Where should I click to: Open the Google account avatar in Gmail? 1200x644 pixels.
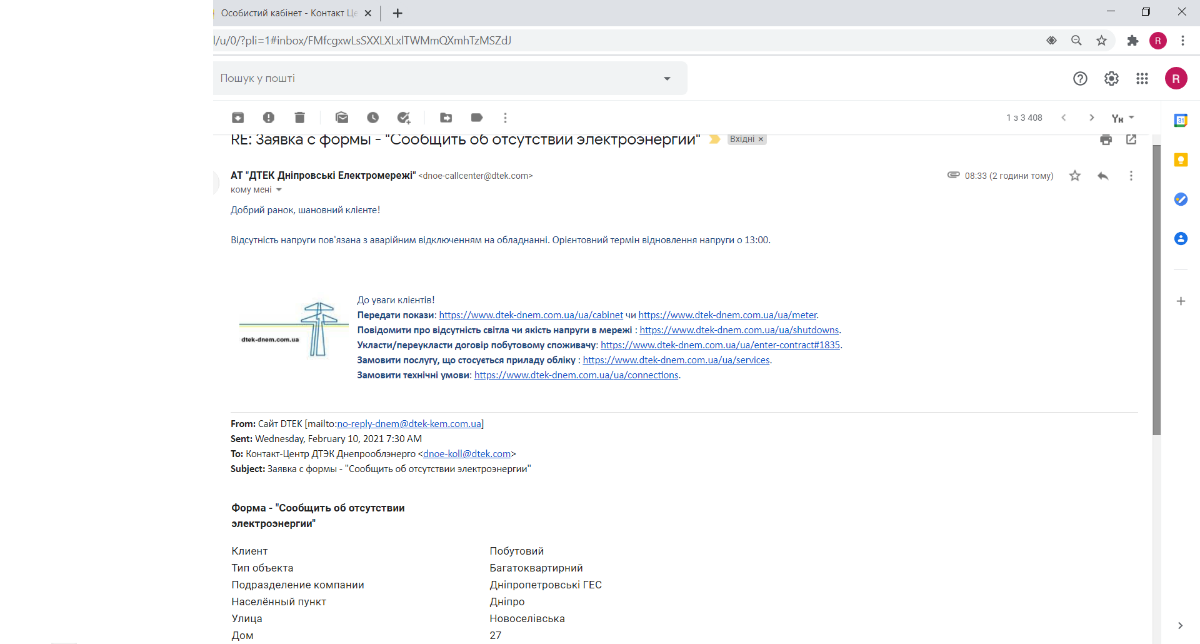pos(1176,78)
